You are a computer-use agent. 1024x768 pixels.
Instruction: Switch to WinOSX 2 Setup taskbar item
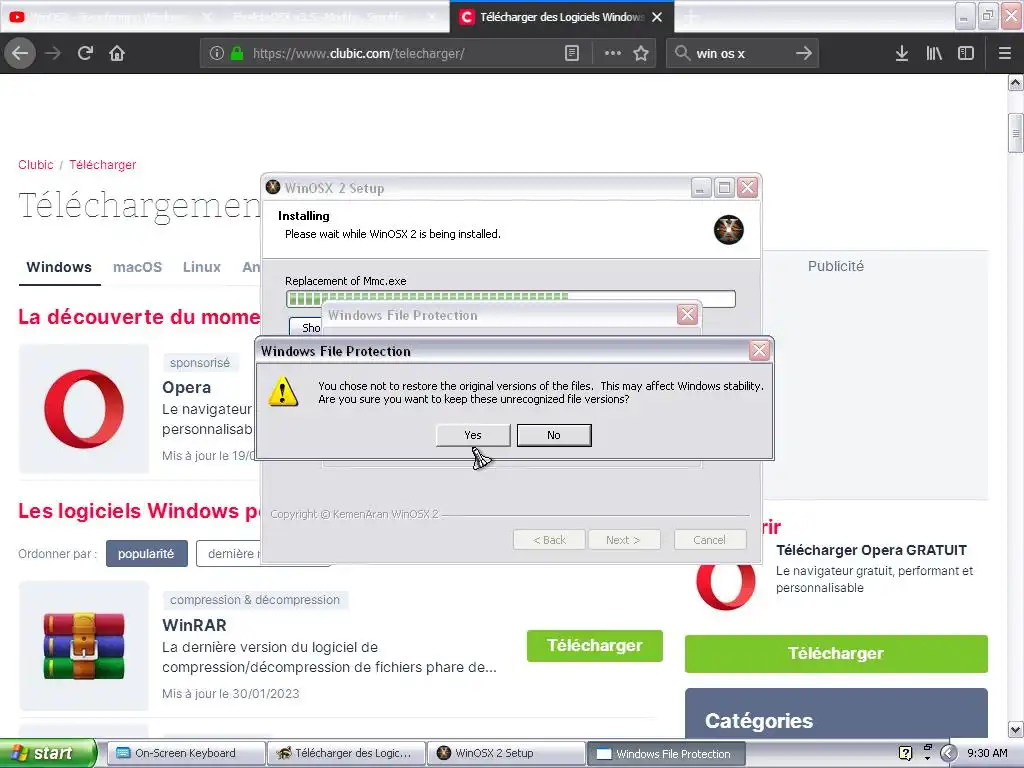pyautogui.click(x=506, y=753)
